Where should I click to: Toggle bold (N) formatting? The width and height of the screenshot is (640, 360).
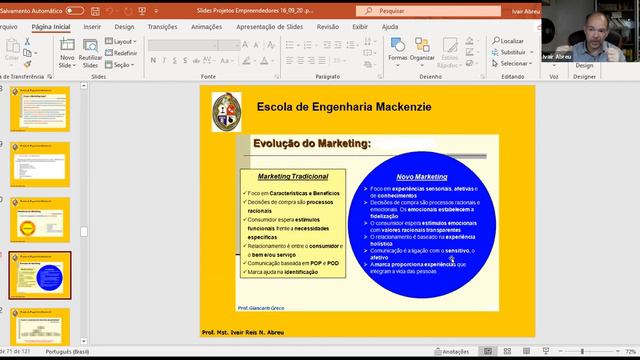[153, 60]
